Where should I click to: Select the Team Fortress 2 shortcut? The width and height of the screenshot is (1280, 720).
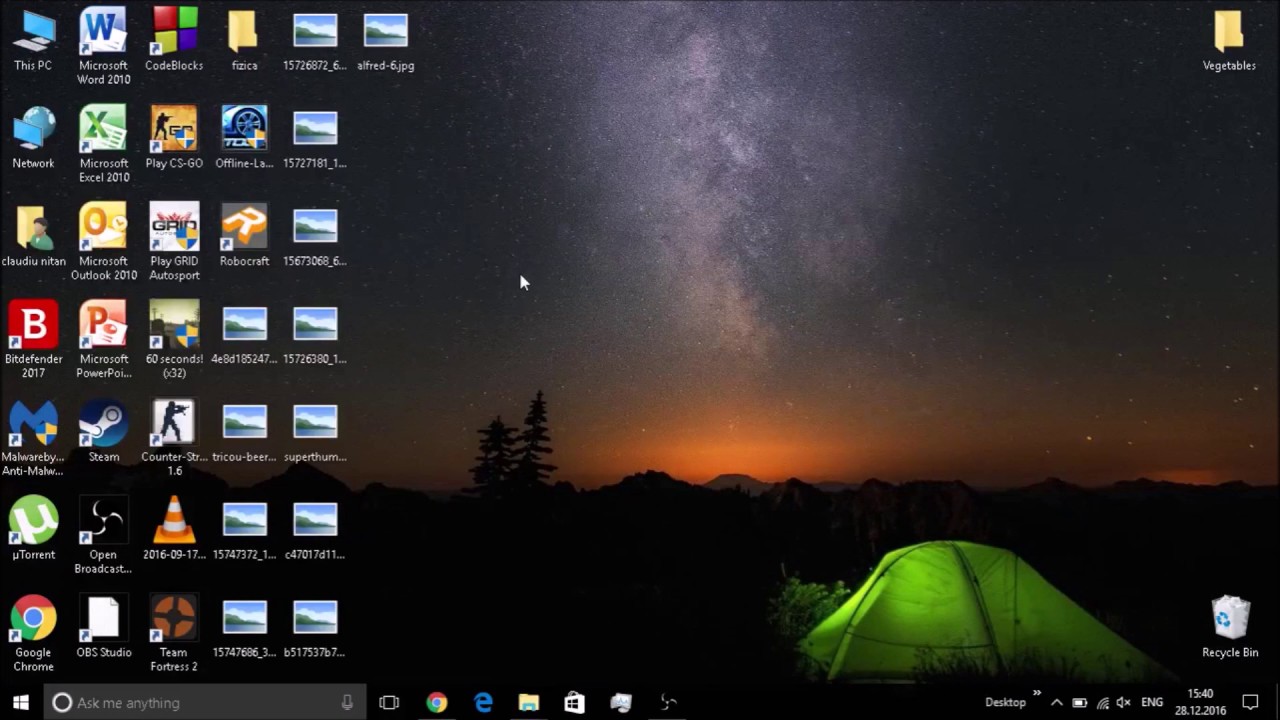click(x=174, y=634)
